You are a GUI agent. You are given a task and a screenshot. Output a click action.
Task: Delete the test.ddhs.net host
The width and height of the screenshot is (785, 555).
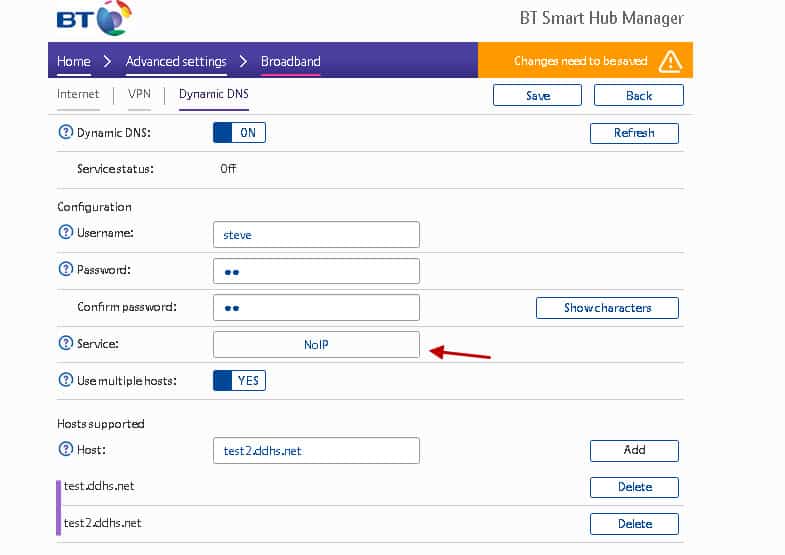point(634,487)
